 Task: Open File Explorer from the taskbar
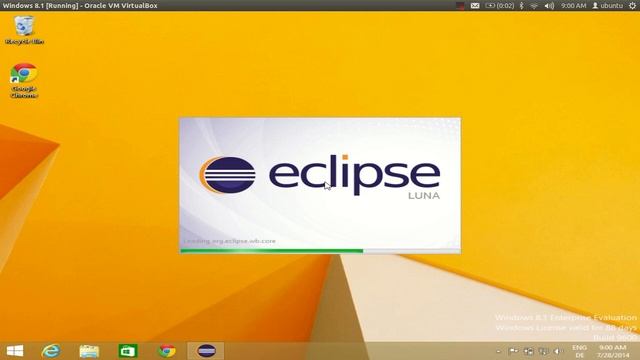(89, 351)
